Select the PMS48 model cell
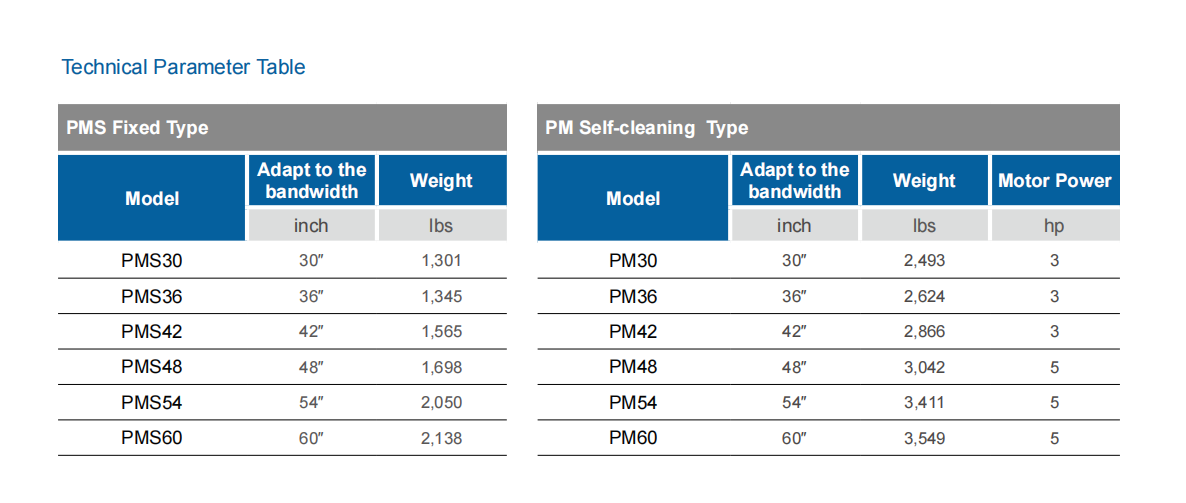This screenshot has height=503, width=1186. pos(152,367)
